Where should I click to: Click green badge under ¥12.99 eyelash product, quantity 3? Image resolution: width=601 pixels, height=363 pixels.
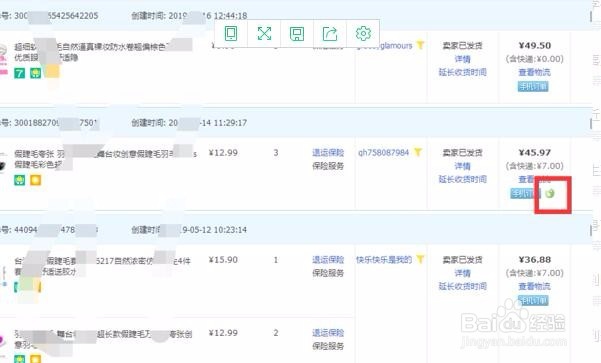coord(20,180)
